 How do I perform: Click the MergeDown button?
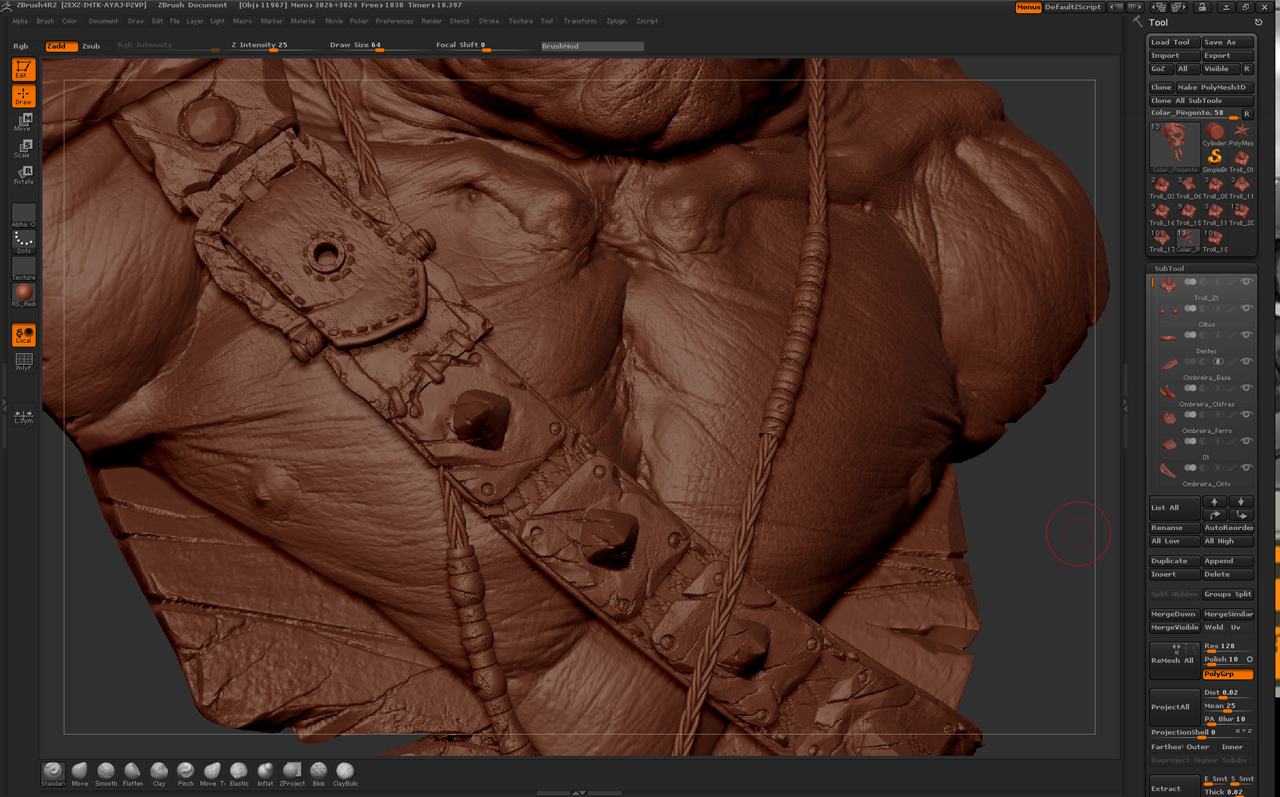click(1174, 614)
